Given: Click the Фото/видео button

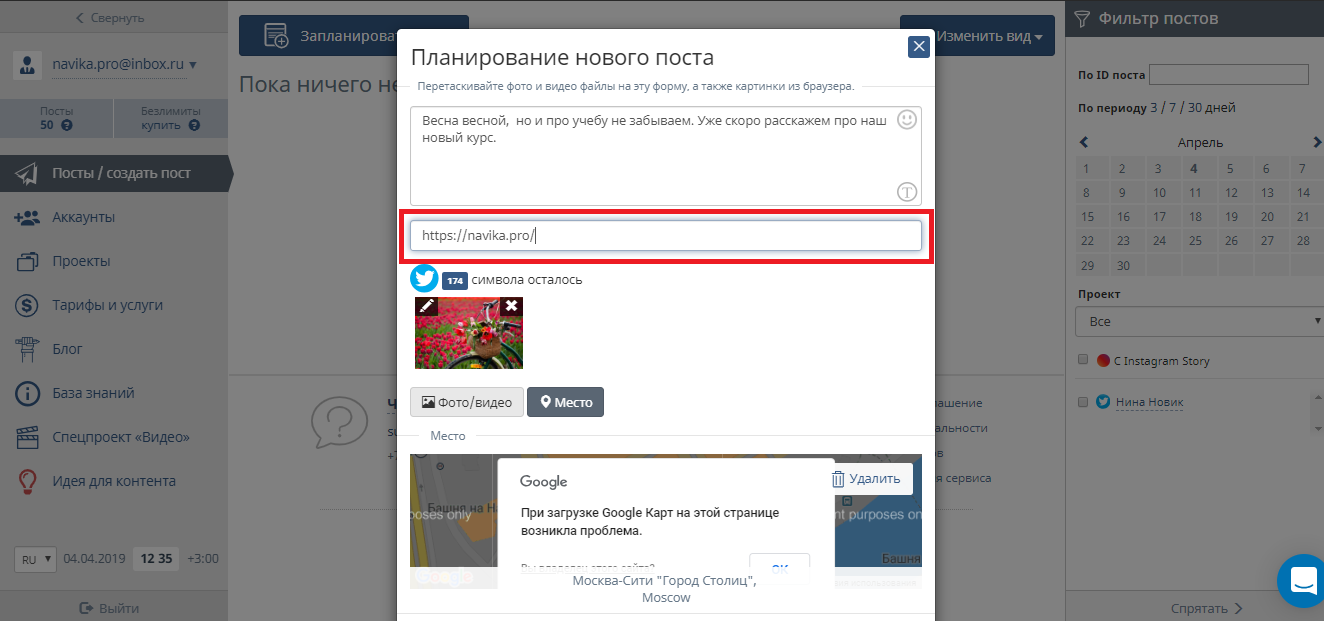Looking at the screenshot, I should pyautogui.click(x=466, y=402).
